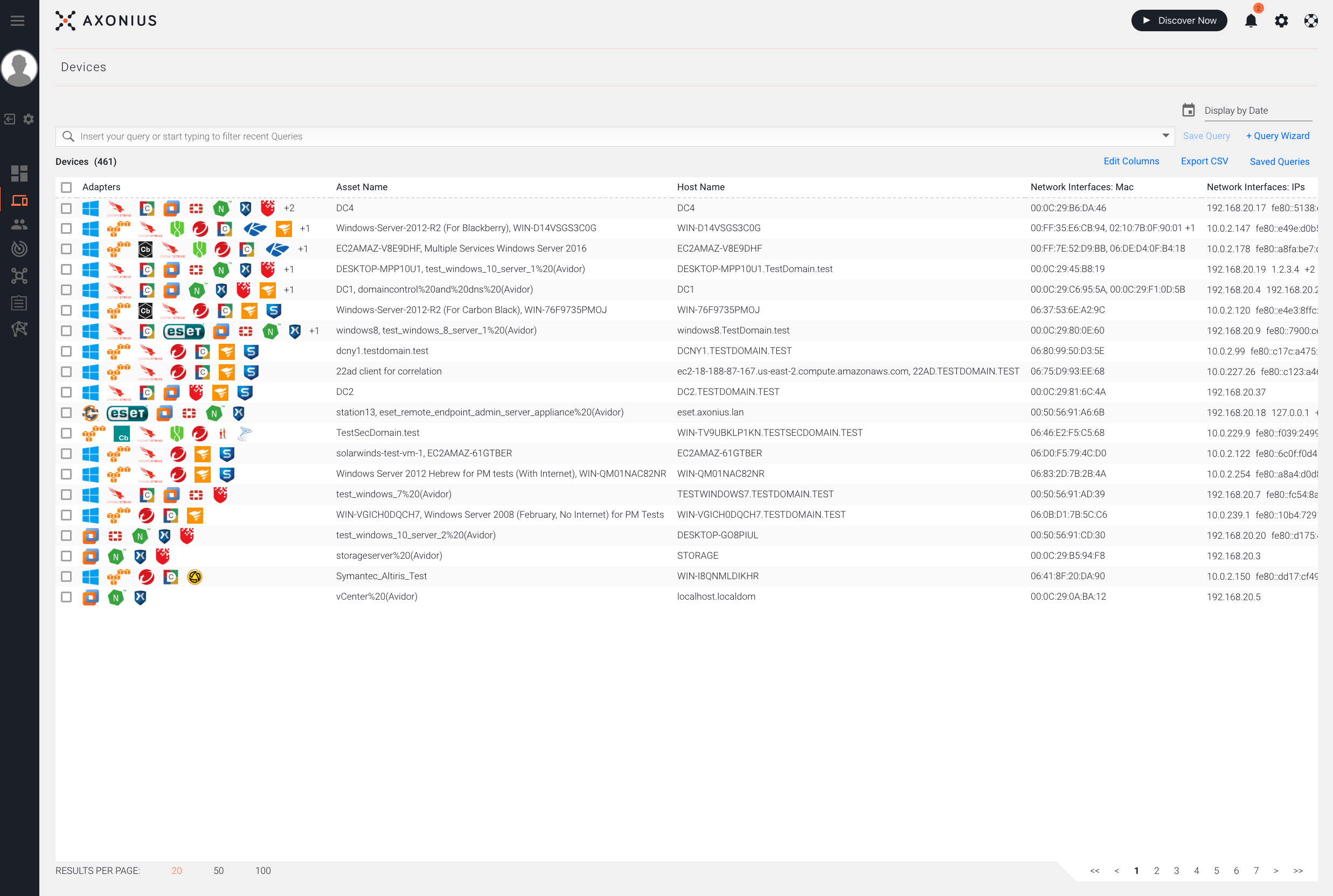Click Symantec yellow icon in Symantec_Altiris_Test row
Viewport: 1333px width, 896px height.
point(195,577)
